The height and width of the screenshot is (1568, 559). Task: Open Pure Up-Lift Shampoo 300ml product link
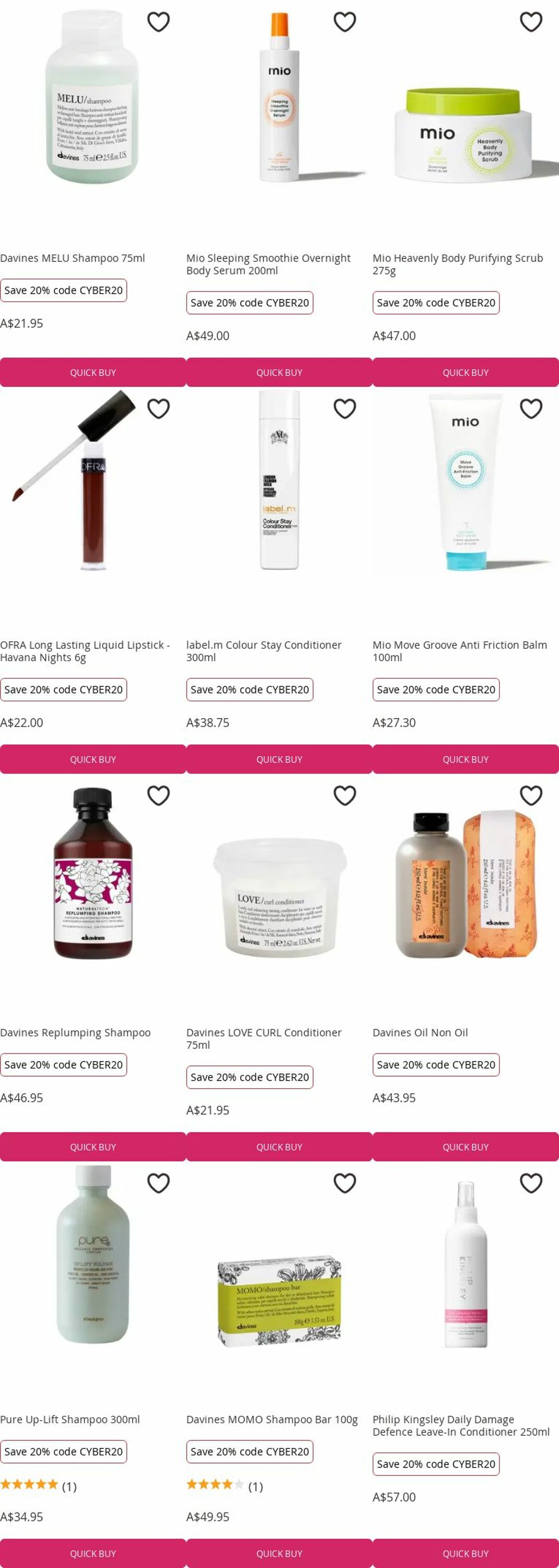click(70, 1419)
